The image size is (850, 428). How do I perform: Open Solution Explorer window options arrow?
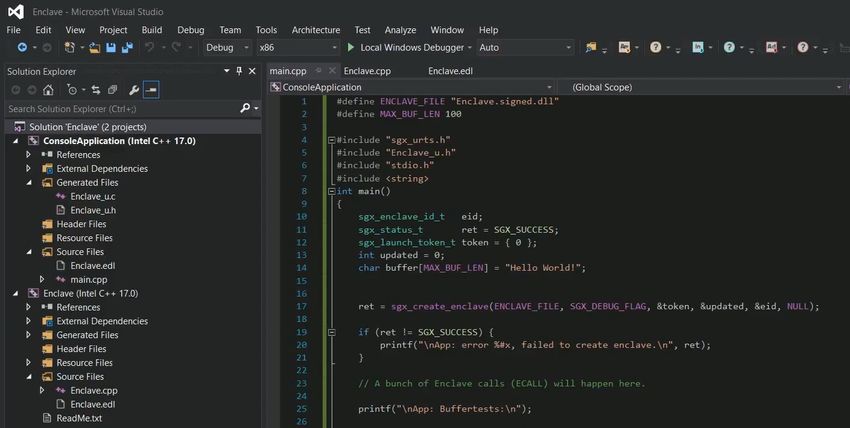227,71
